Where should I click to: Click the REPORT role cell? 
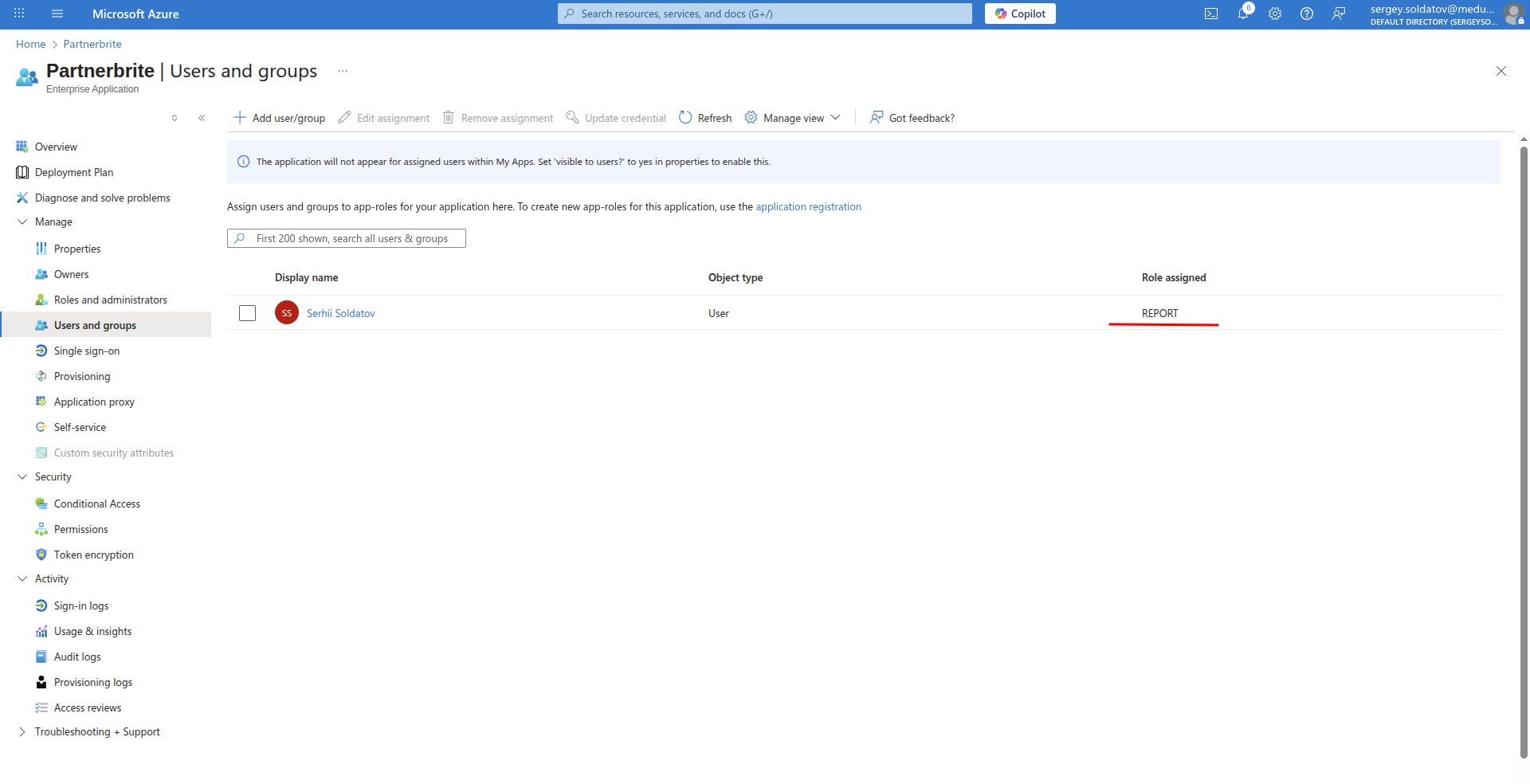click(1159, 313)
